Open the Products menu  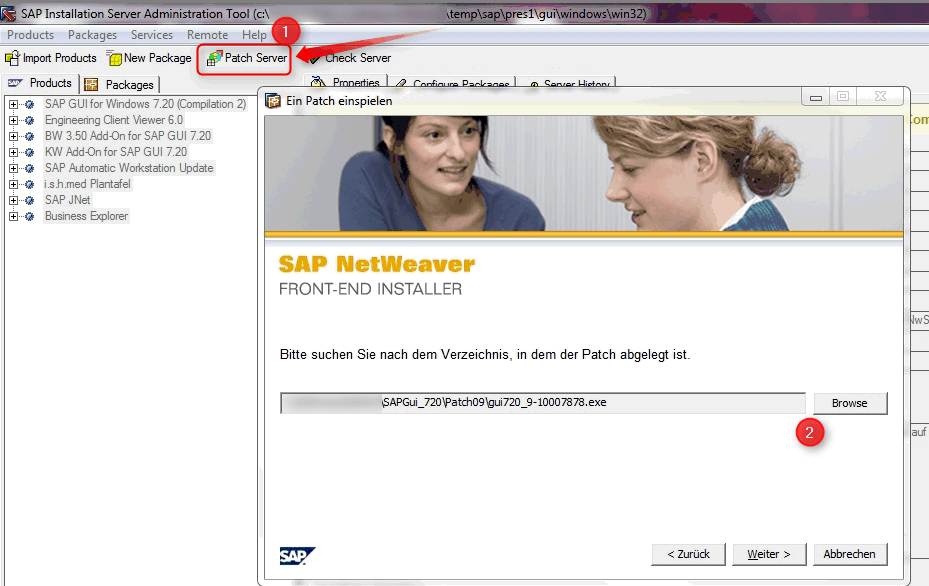(30, 35)
